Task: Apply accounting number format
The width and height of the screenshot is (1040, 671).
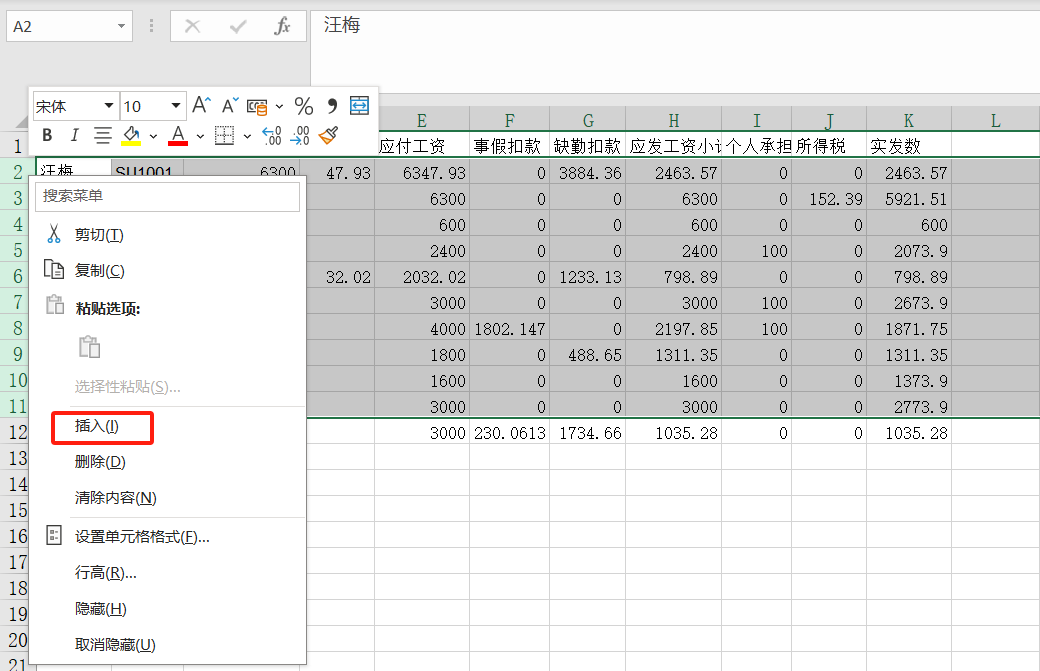Action: pyautogui.click(x=257, y=106)
